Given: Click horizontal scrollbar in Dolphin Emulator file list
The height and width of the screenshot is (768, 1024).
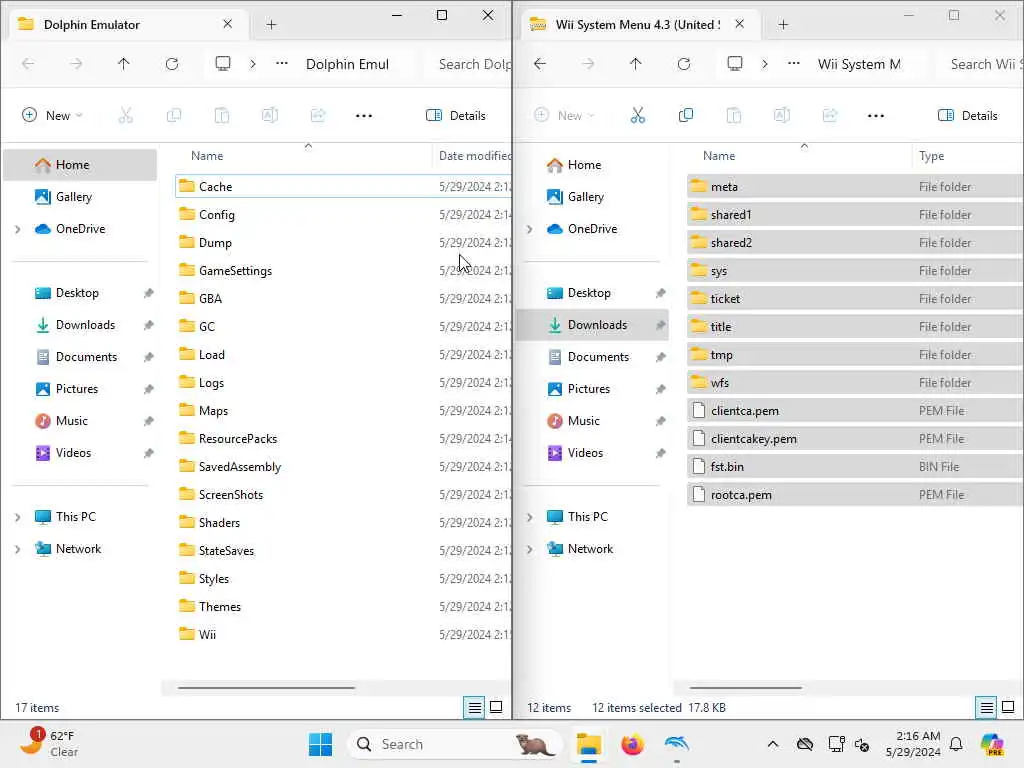Looking at the screenshot, I should point(266,688).
